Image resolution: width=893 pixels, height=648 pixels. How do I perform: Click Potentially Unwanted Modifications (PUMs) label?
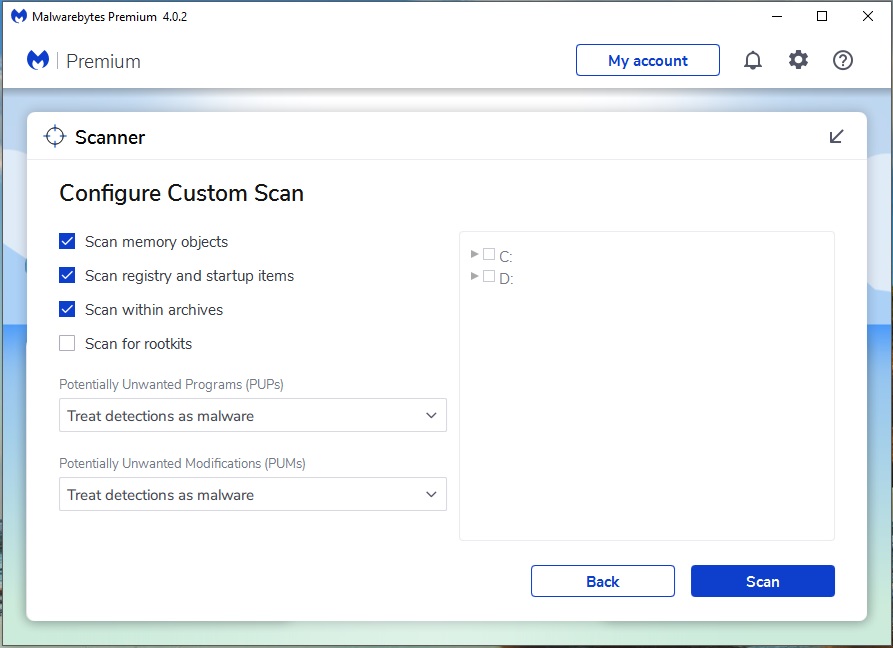tap(182, 464)
